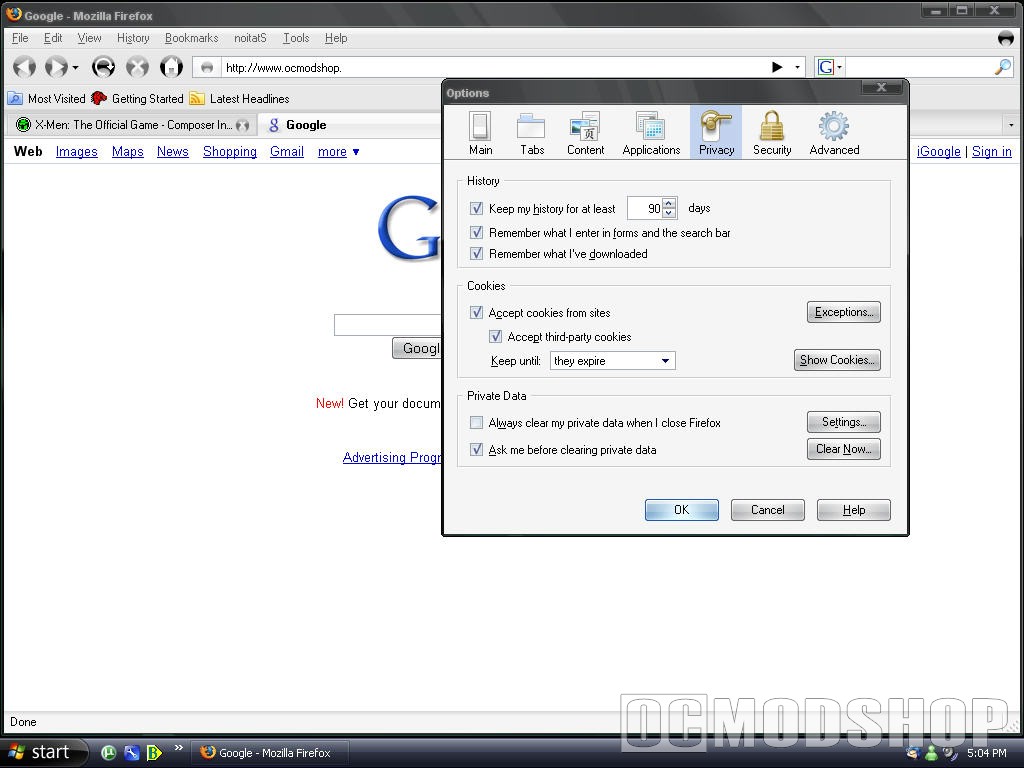This screenshot has width=1024, height=768.
Task: Toggle Accept cookies from sites
Action: (477, 312)
